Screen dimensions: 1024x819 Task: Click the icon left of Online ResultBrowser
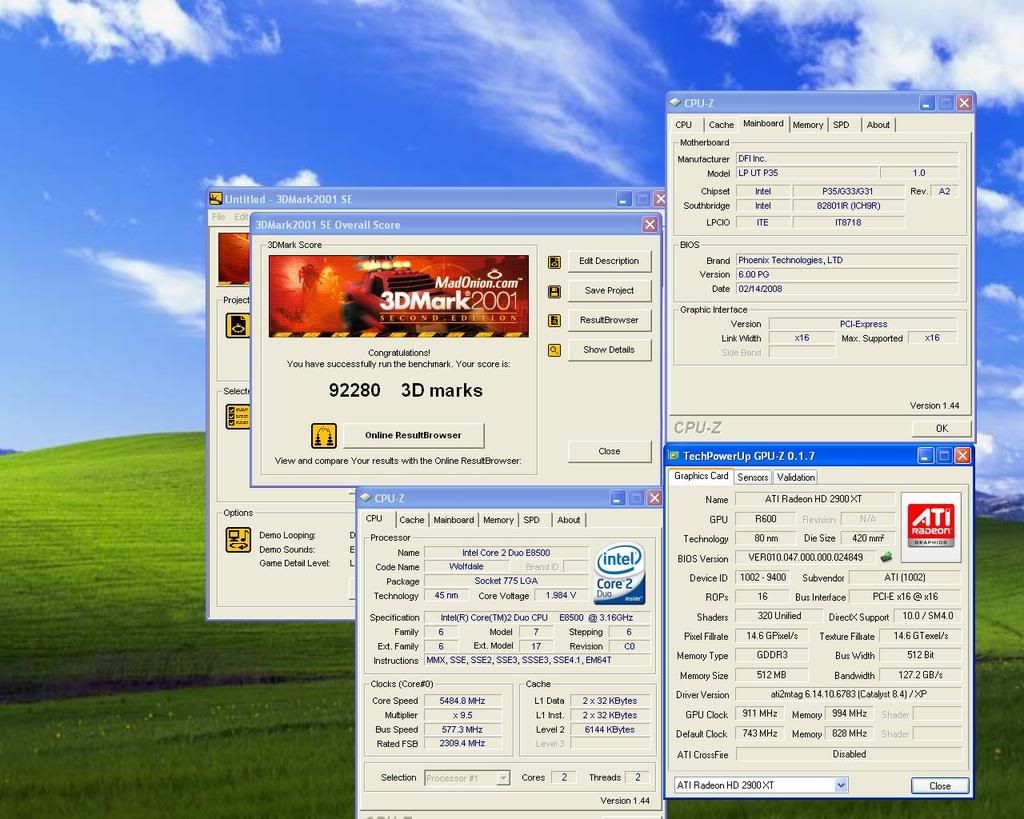[x=323, y=436]
